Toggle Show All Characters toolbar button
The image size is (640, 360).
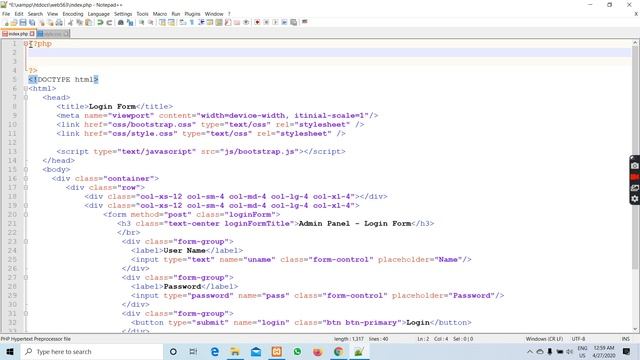pyautogui.click(x=191, y=22)
